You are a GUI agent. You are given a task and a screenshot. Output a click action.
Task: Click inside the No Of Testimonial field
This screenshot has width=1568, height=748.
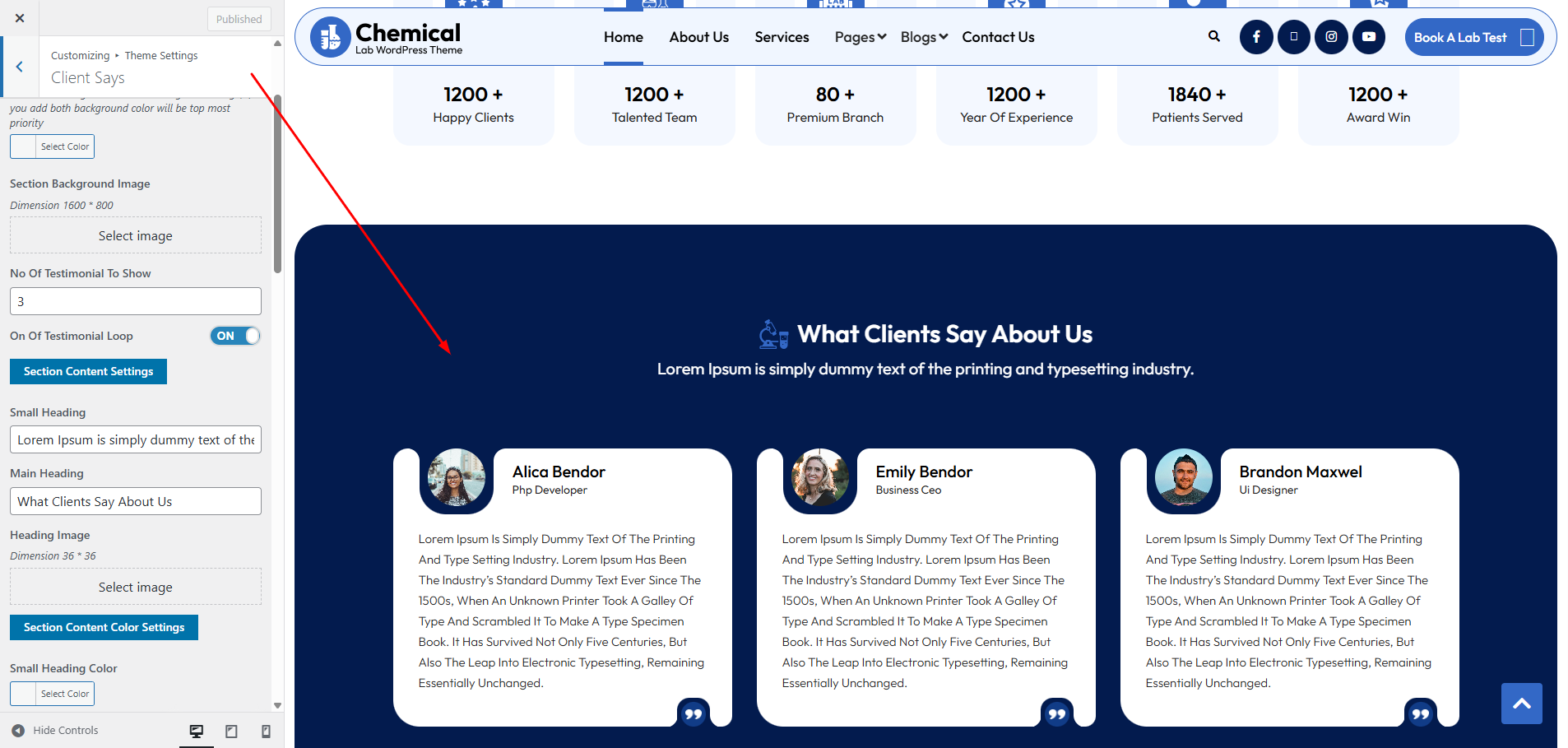coord(135,301)
